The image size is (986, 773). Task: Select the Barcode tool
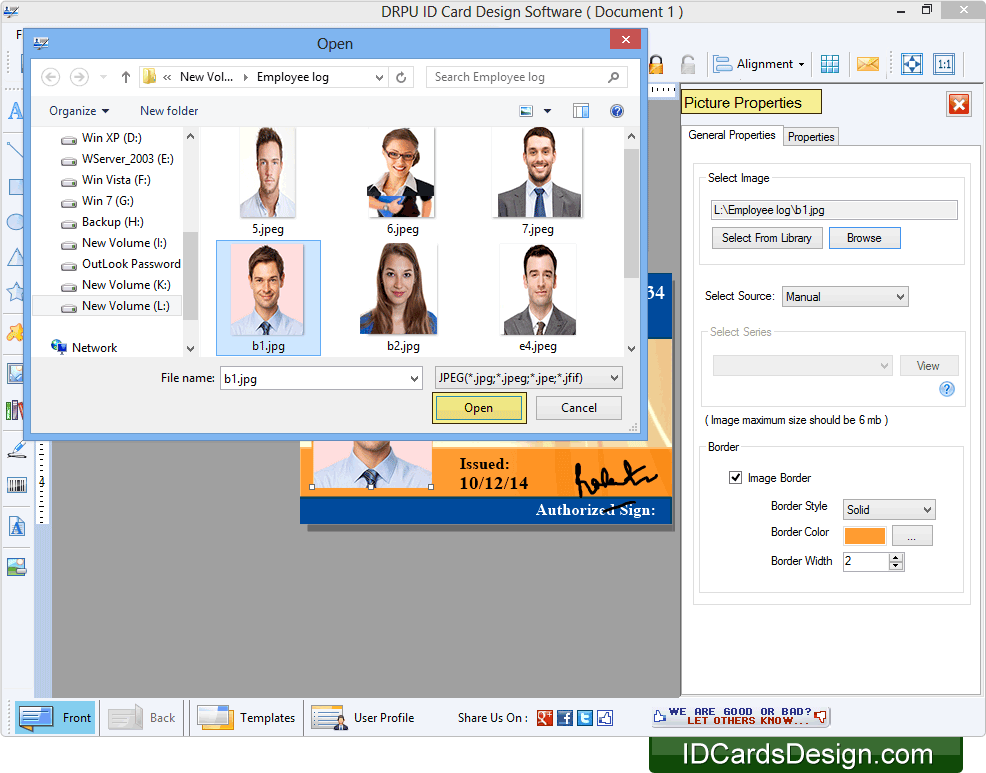(x=15, y=485)
